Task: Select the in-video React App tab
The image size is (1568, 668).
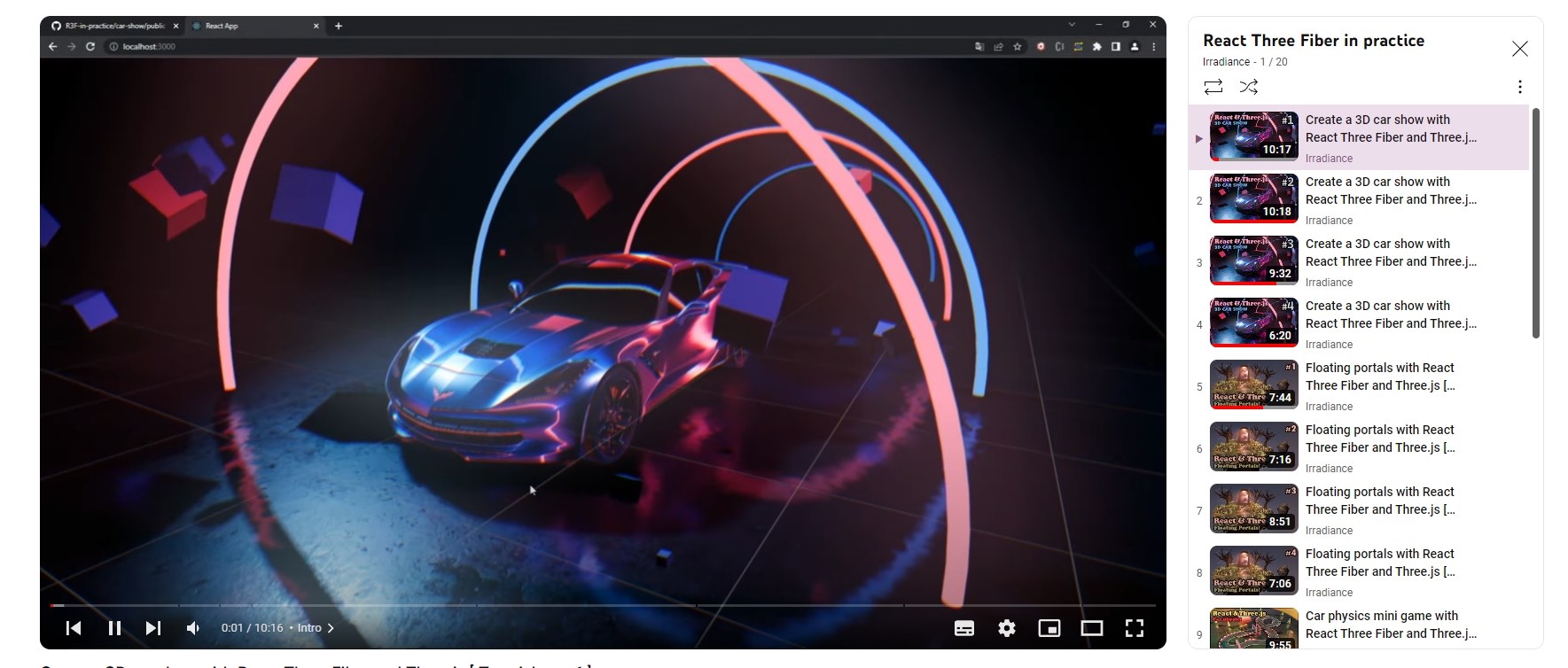Action: click(257, 26)
